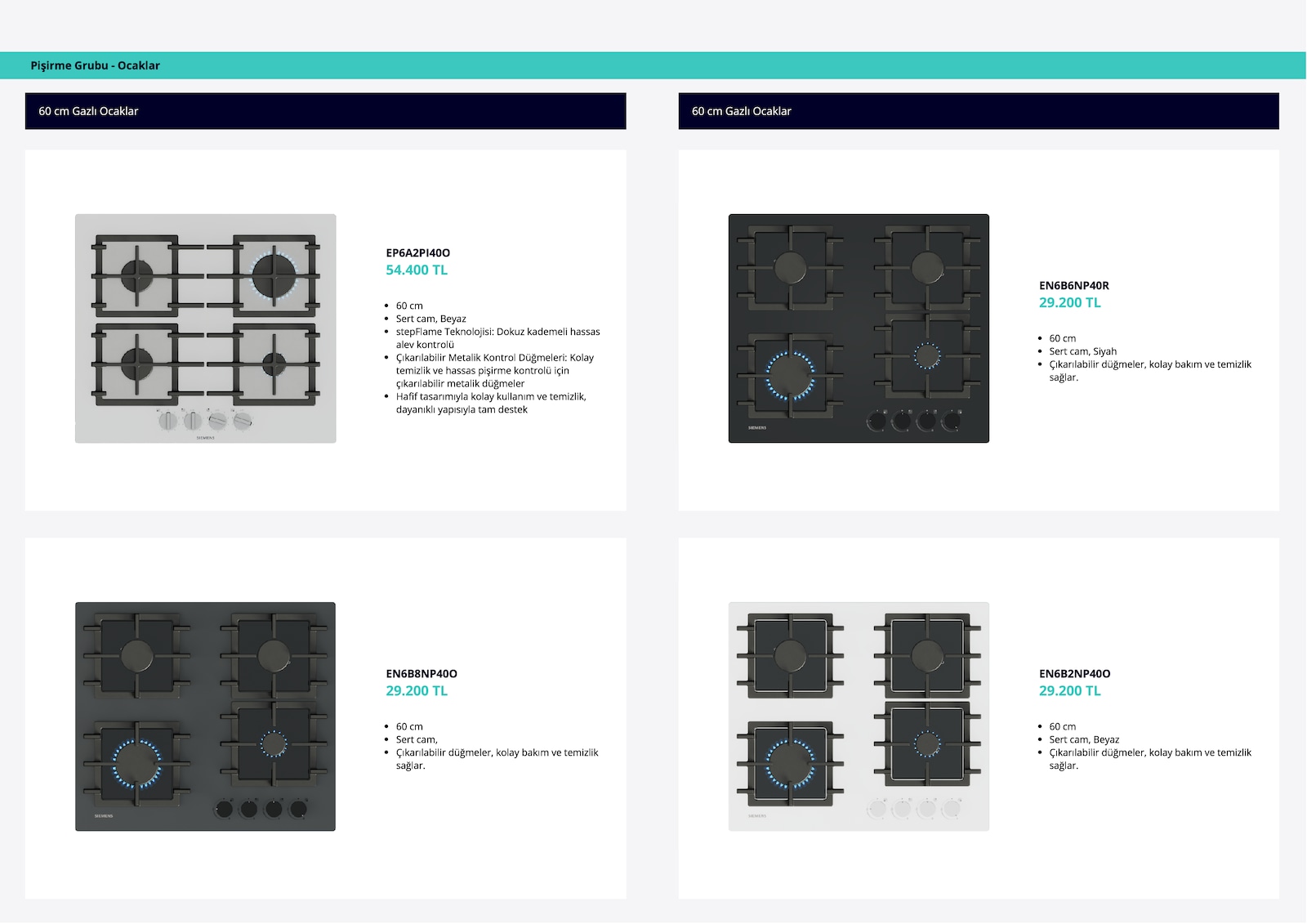This screenshot has width=1307, height=924.
Task: Click the 29.200 TL price under EN6B6NP40R
Action: (x=1070, y=303)
